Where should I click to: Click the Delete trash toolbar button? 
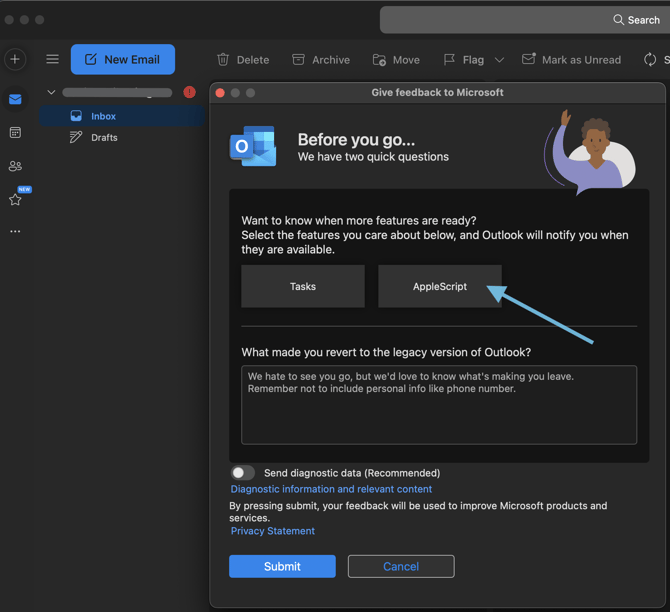tap(243, 60)
